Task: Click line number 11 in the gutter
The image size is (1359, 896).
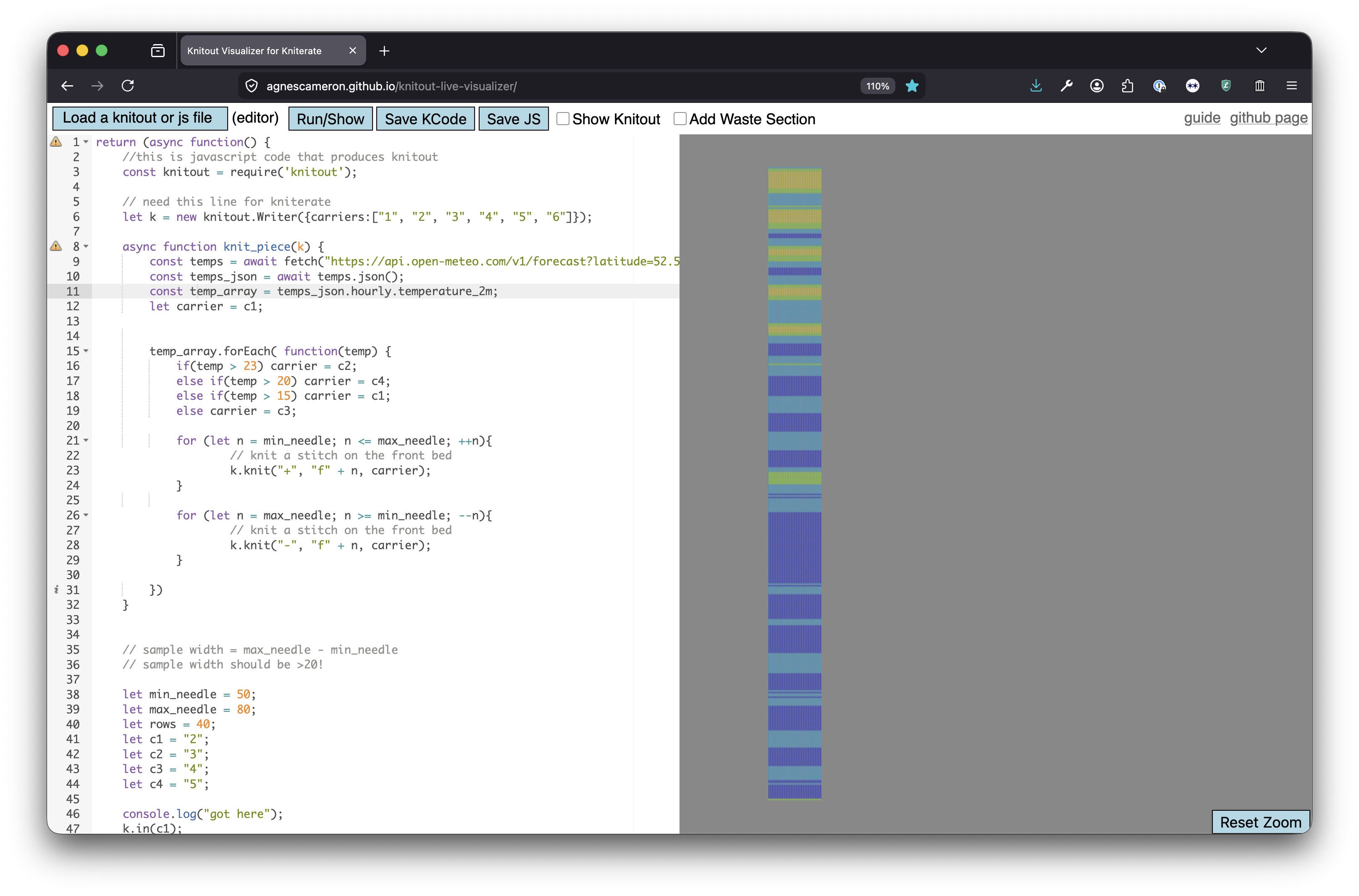Action: click(x=73, y=291)
